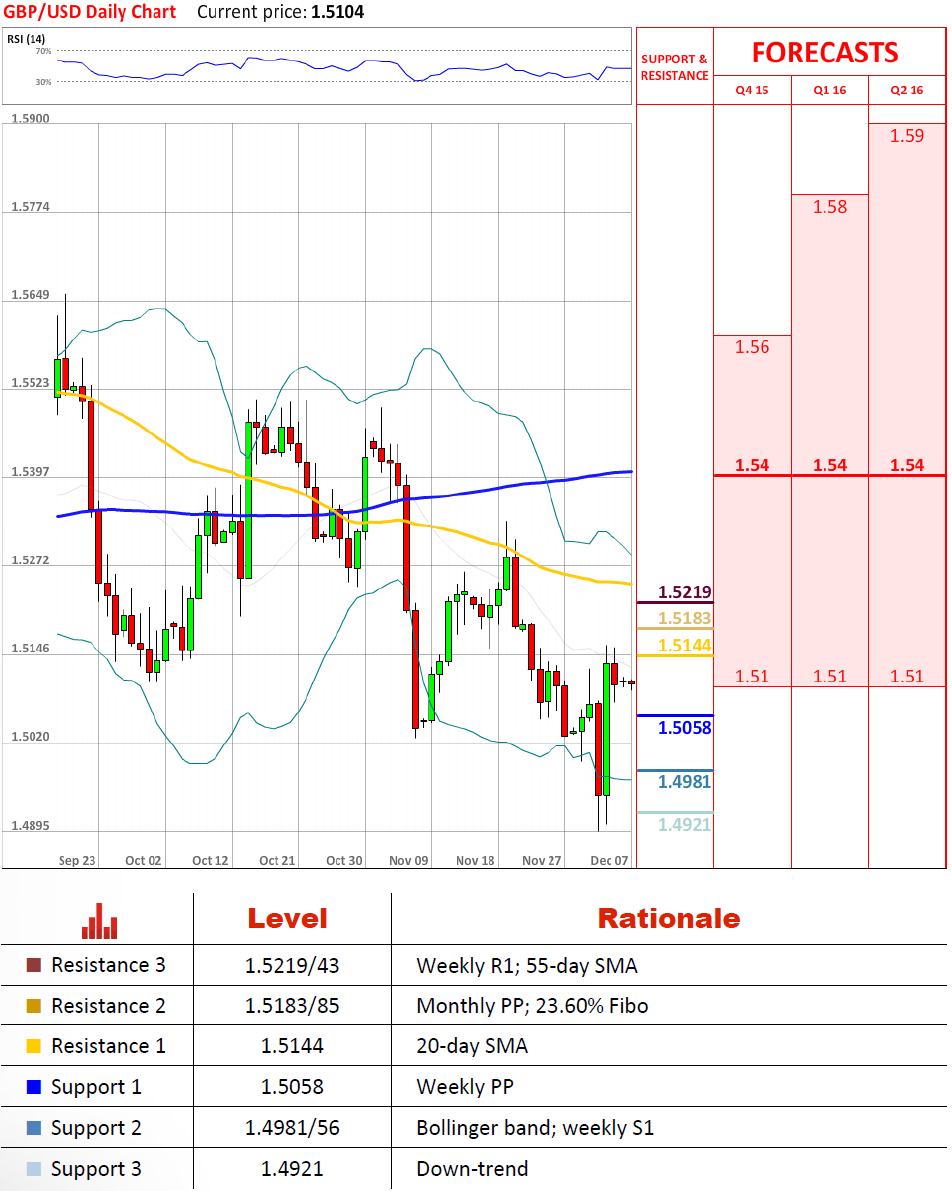The height and width of the screenshot is (1191, 952).
Task: Select the Q2 16 forecast column header
Action: click(907, 90)
